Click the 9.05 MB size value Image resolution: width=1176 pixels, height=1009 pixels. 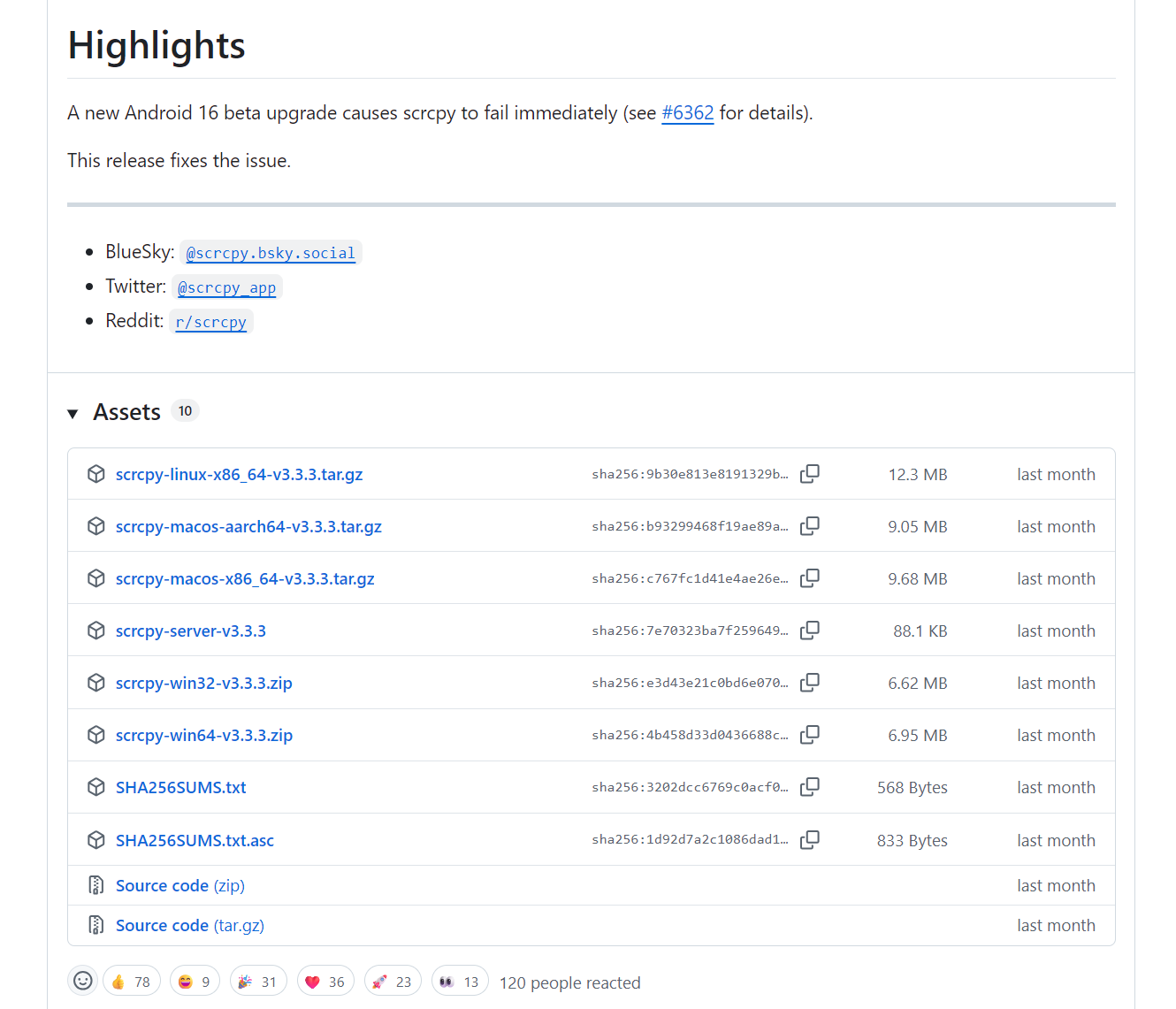pyautogui.click(x=918, y=527)
